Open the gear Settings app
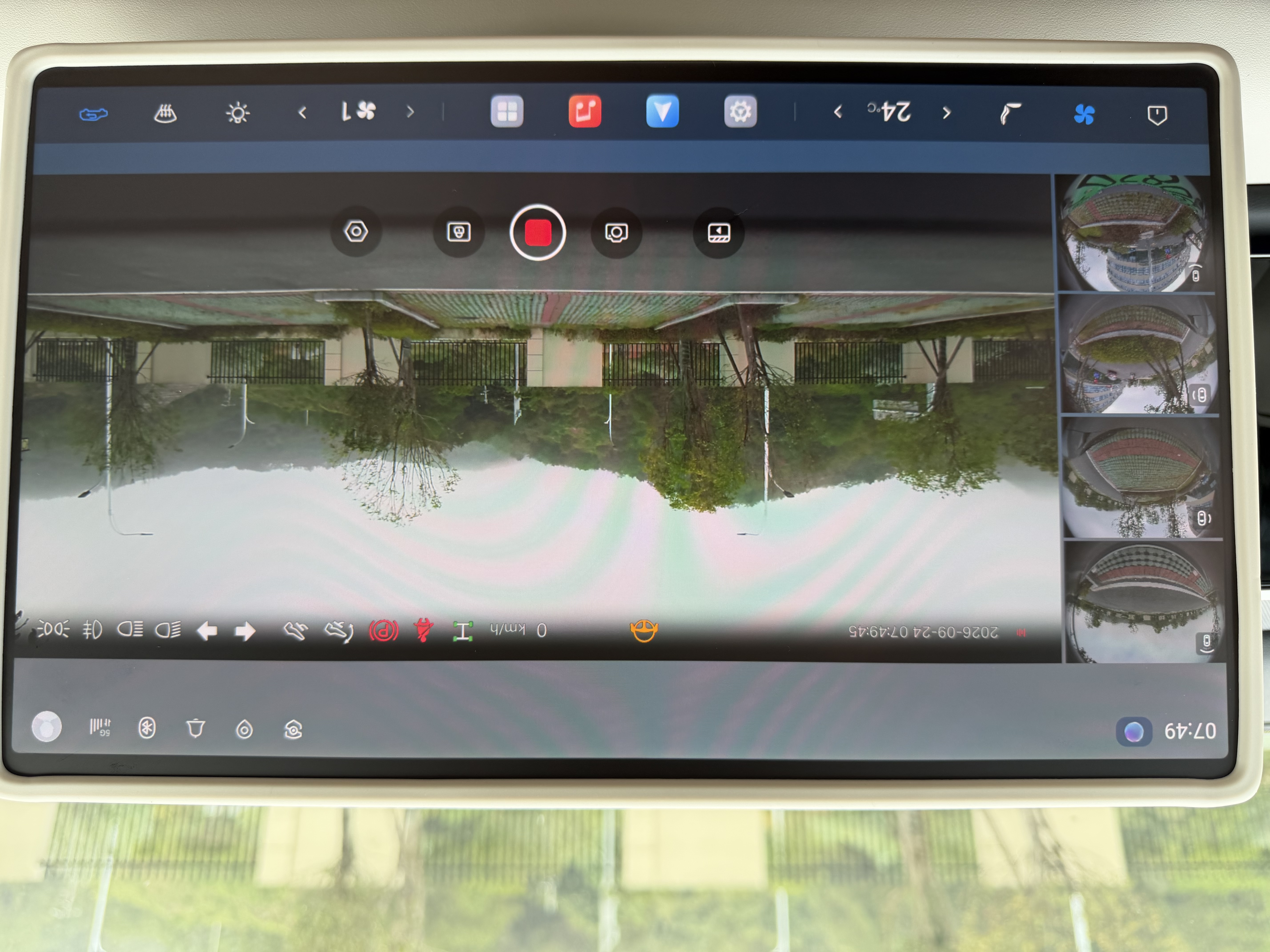 (x=741, y=111)
